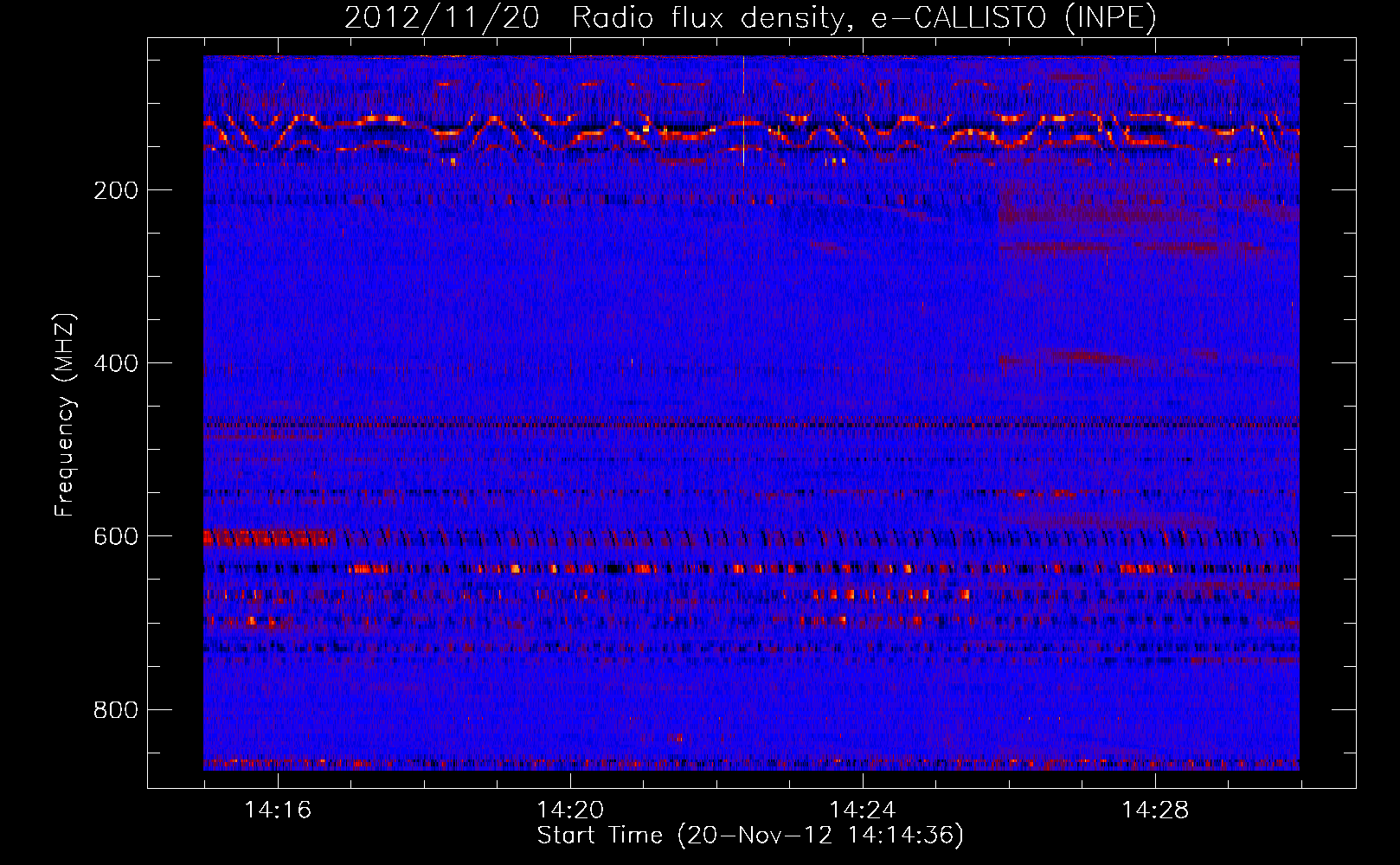Click the thin white vertical line near 14:22
Image resolution: width=1400 pixels, height=865 pixels.
click(743, 111)
